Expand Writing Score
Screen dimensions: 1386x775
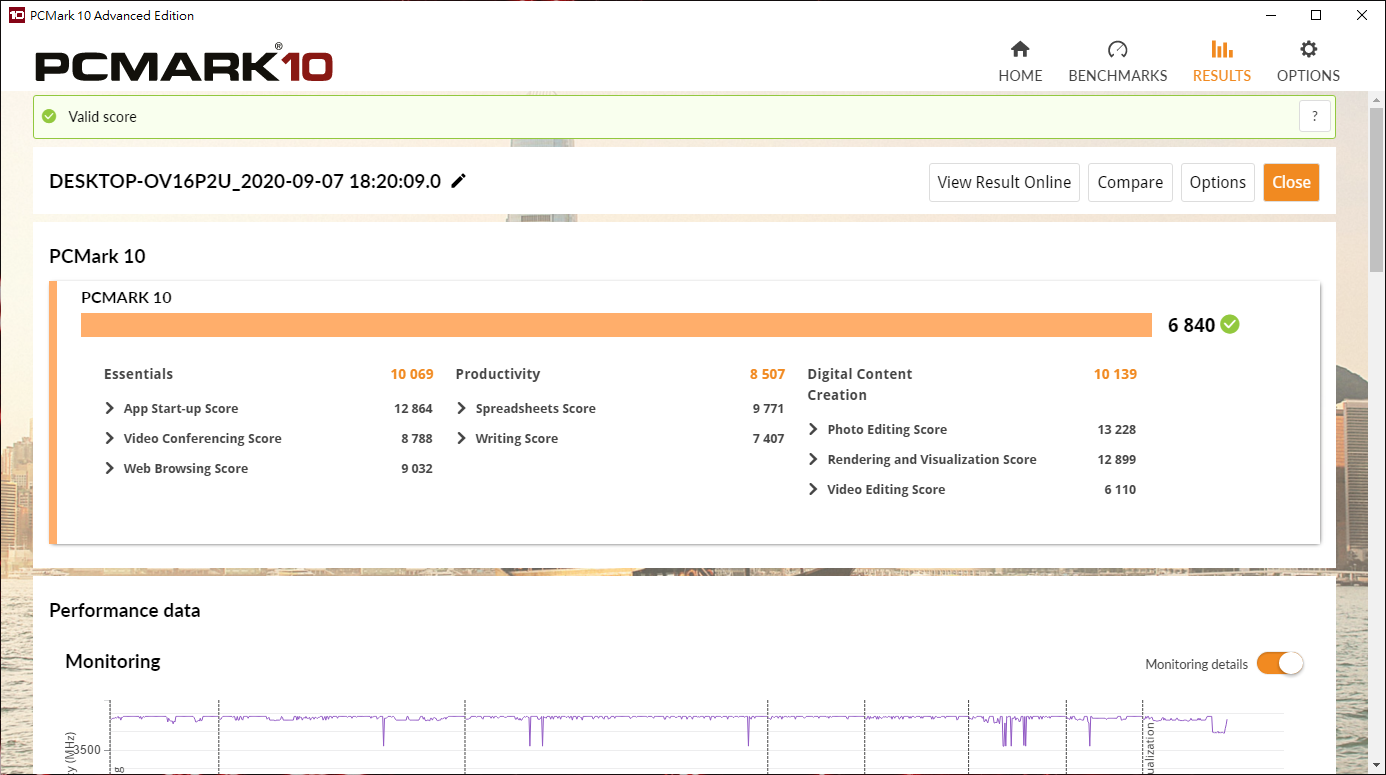[462, 438]
